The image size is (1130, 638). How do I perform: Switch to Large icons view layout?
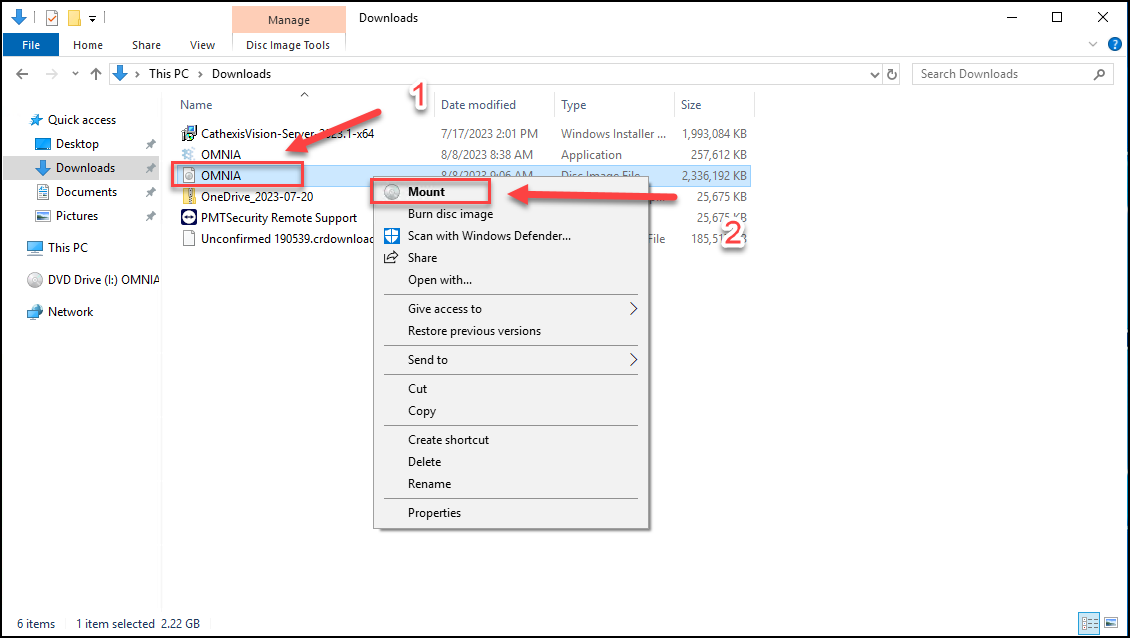click(1111, 623)
